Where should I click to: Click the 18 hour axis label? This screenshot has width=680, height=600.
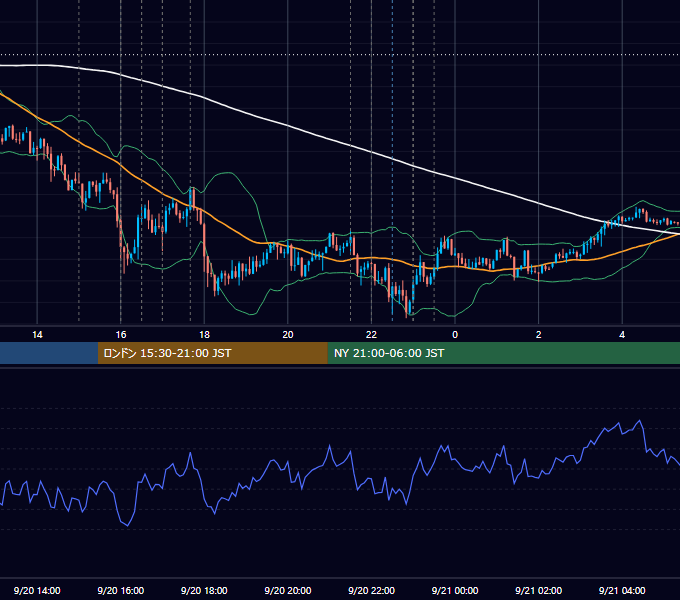(204, 335)
